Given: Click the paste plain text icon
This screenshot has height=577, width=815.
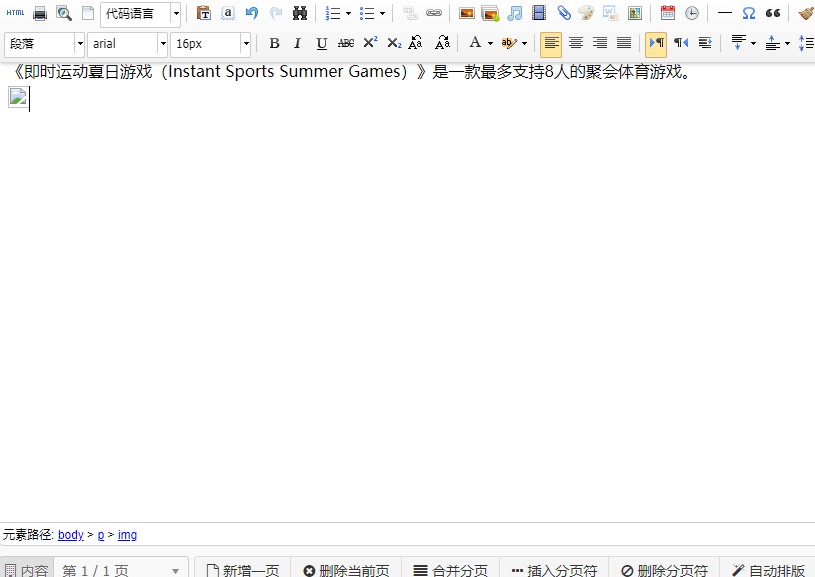Looking at the screenshot, I should pos(204,13).
